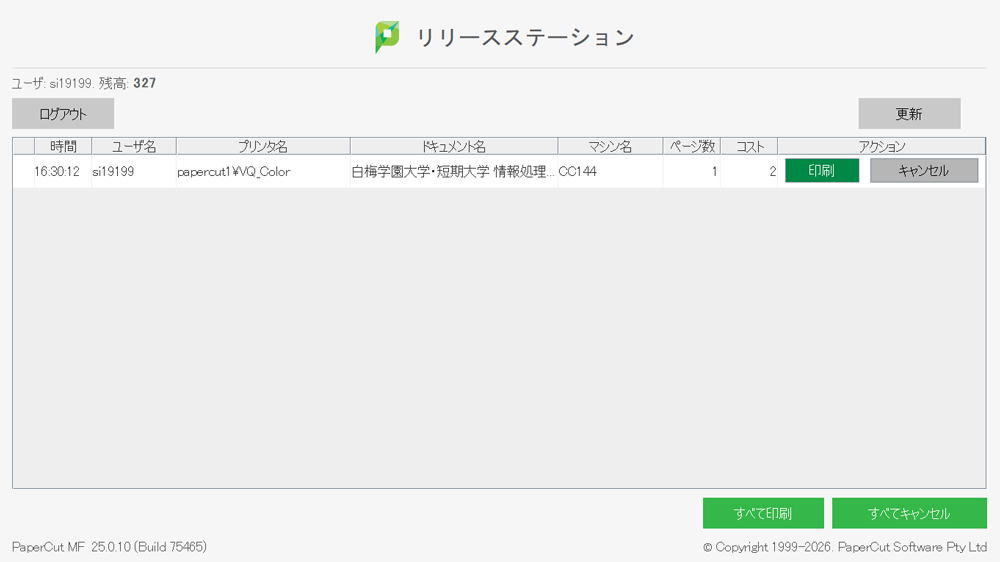Click the Copyright PaperCut Software footer text
The height and width of the screenshot is (562, 1000).
pos(844,547)
